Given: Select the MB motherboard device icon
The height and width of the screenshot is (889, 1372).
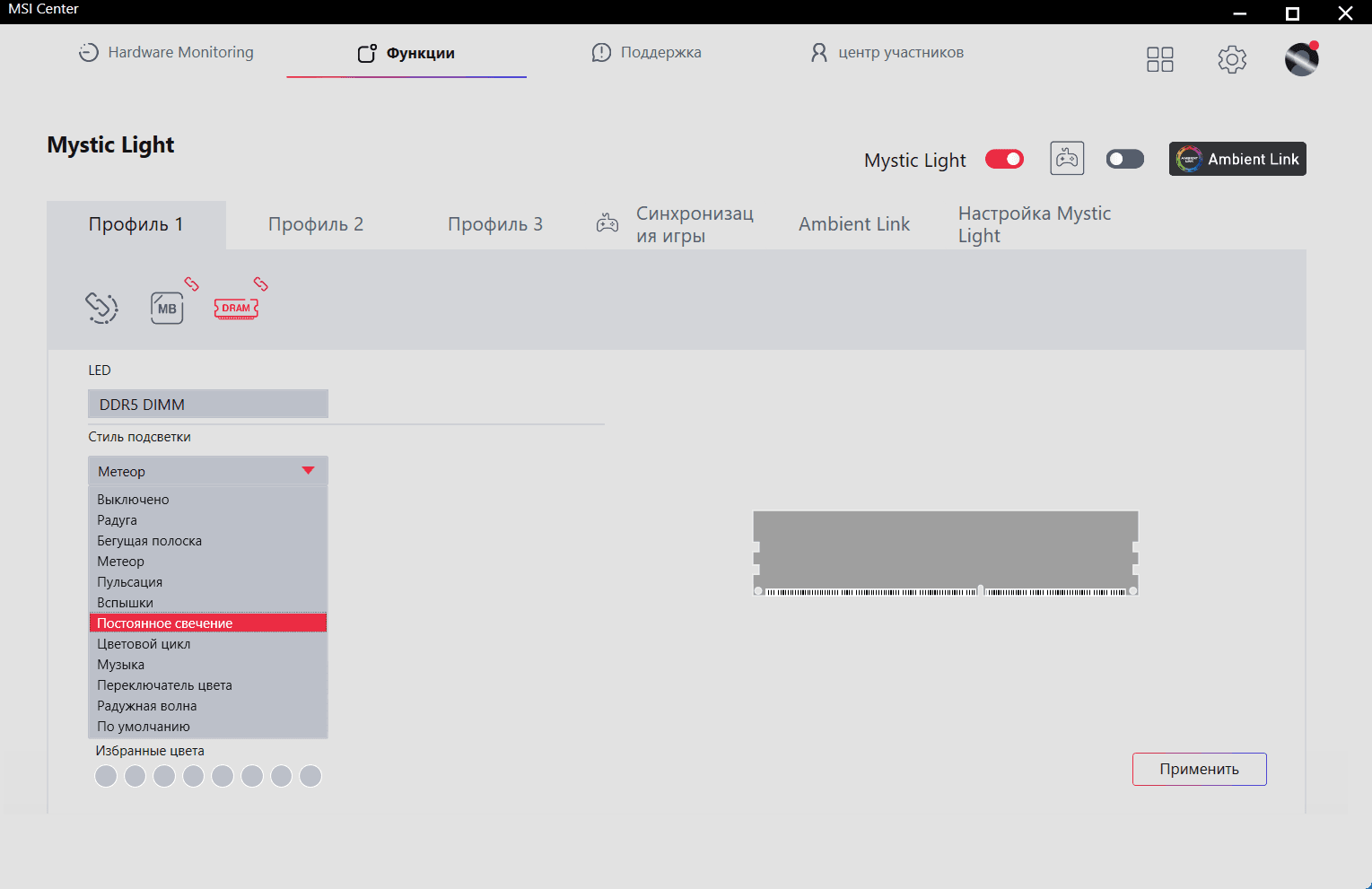Looking at the screenshot, I should (167, 308).
